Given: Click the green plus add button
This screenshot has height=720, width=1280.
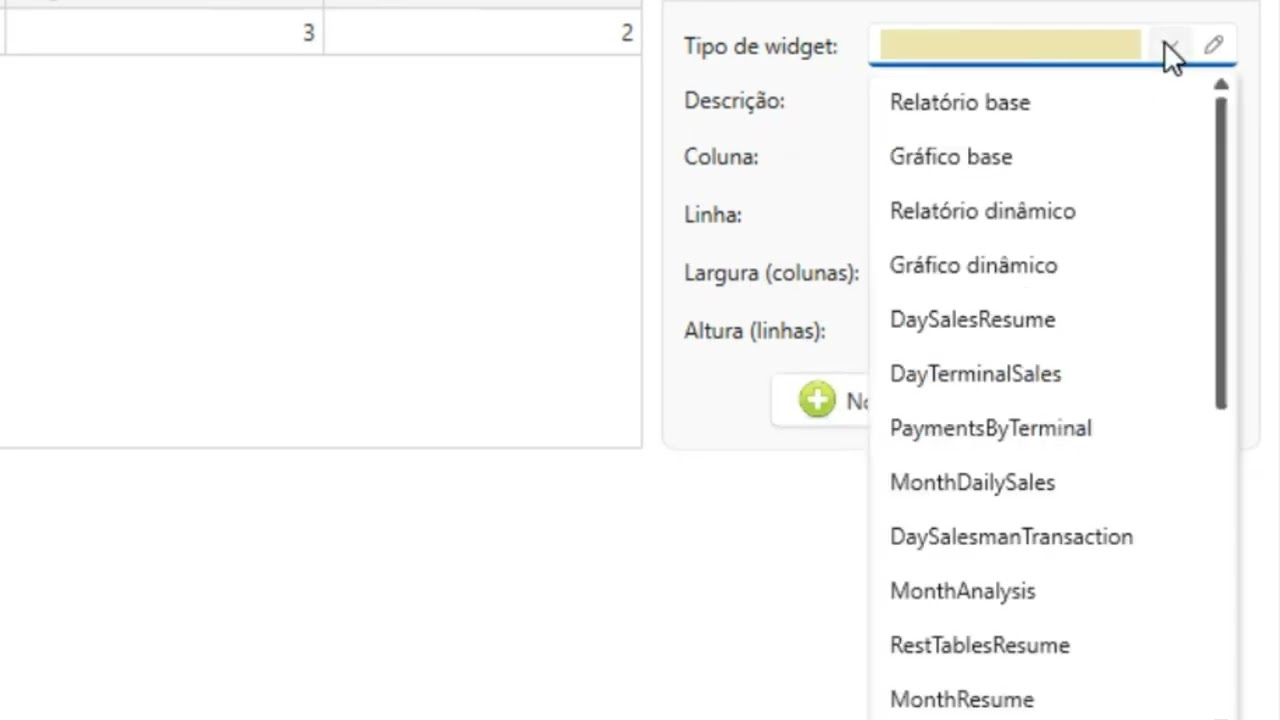Looking at the screenshot, I should (817, 400).
